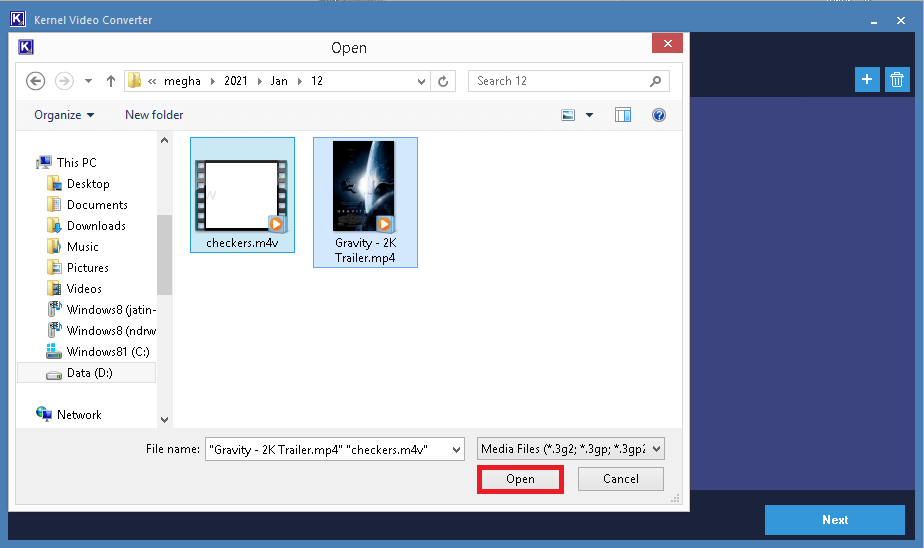Click the navigation pane scrollbar thumb

click(164, 255)
